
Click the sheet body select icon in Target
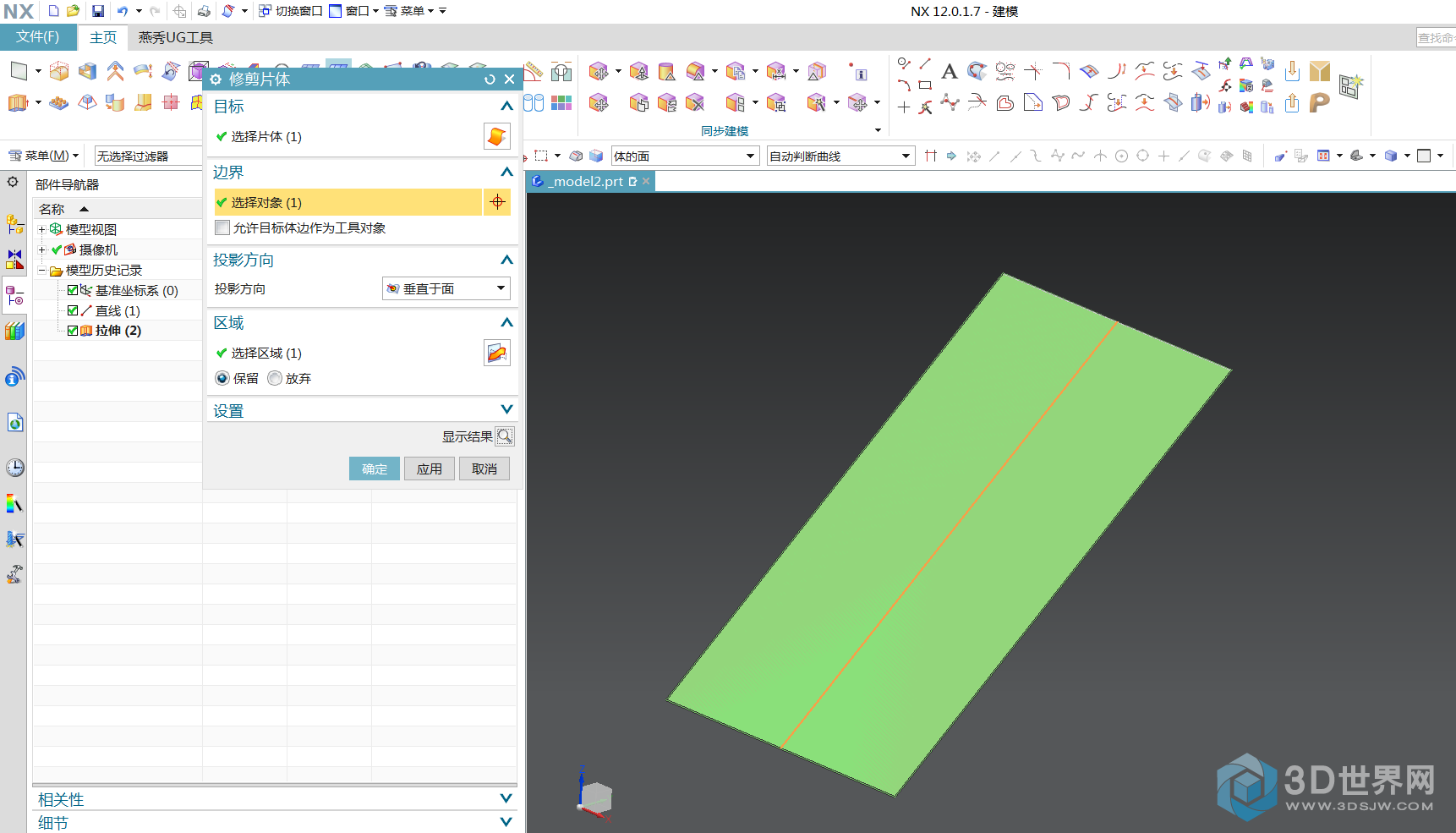coord(497,136)
